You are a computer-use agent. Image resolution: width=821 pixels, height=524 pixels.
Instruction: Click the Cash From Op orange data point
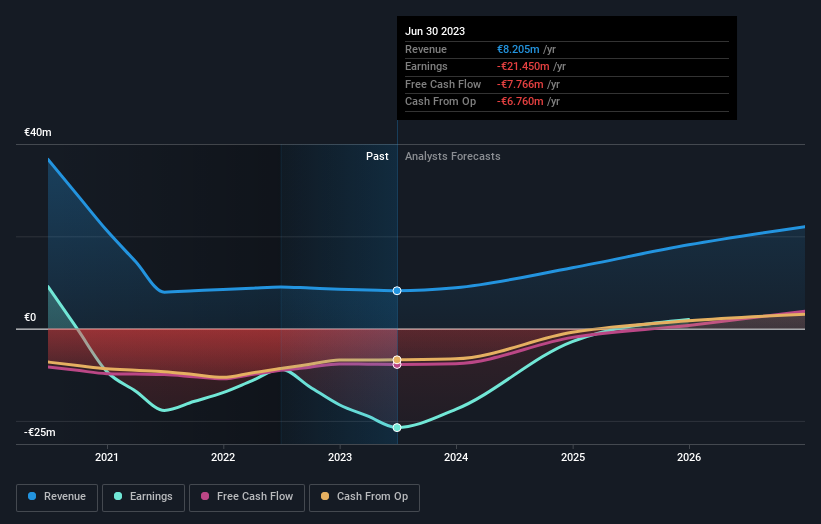pyautogui.click(x=397, y=360)
